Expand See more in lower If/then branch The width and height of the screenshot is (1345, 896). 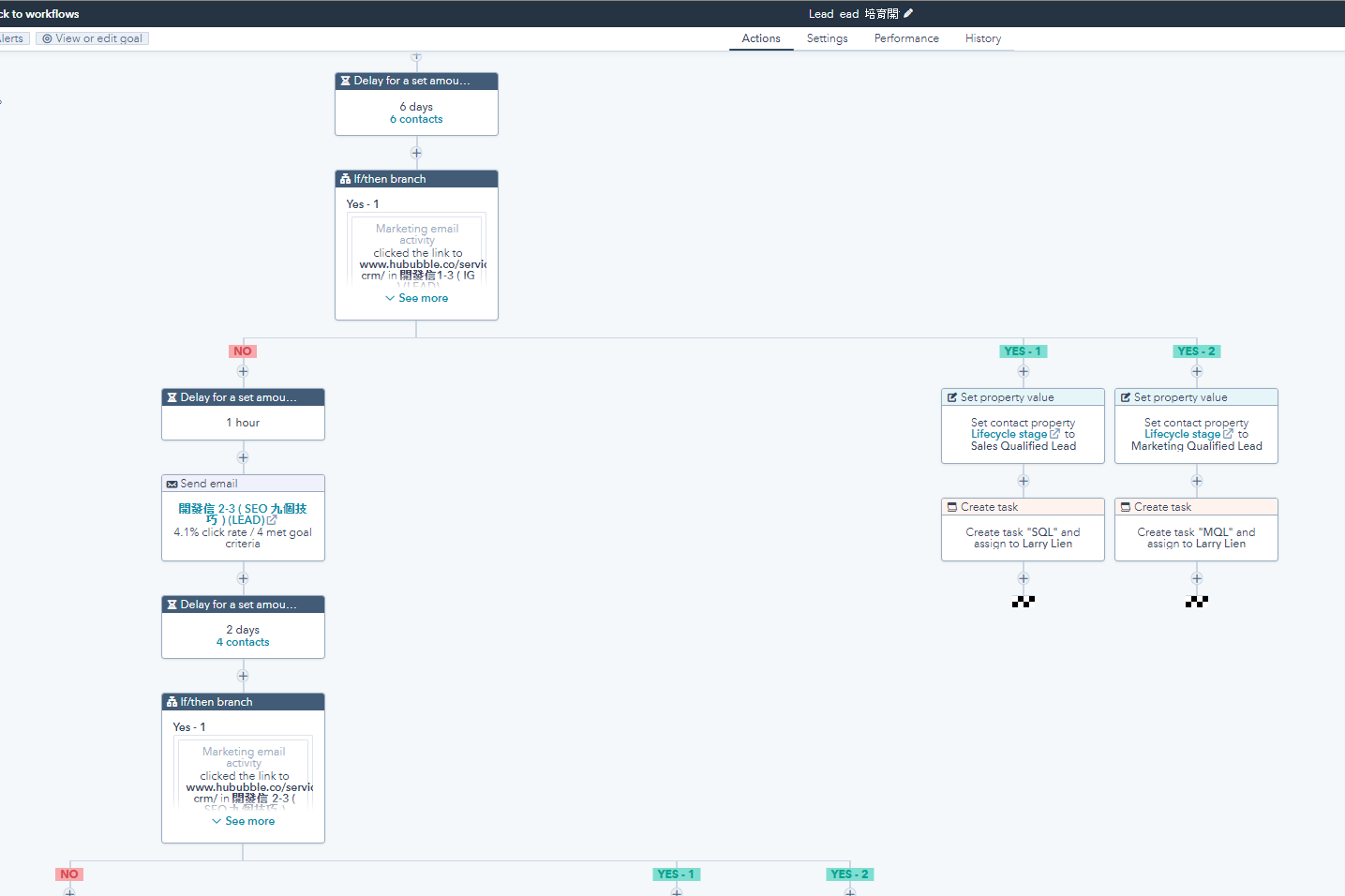coord(243,821)
